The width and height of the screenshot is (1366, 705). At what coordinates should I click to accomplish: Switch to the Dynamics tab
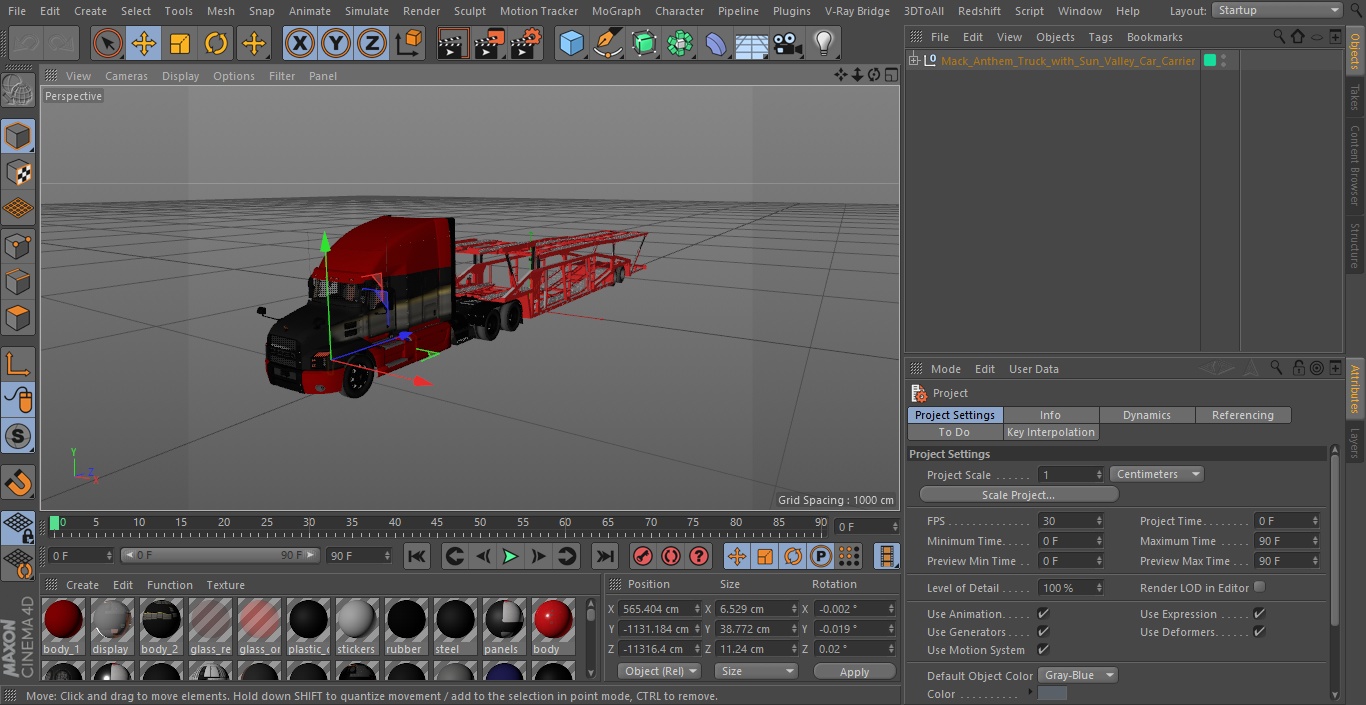point(1147,415)
